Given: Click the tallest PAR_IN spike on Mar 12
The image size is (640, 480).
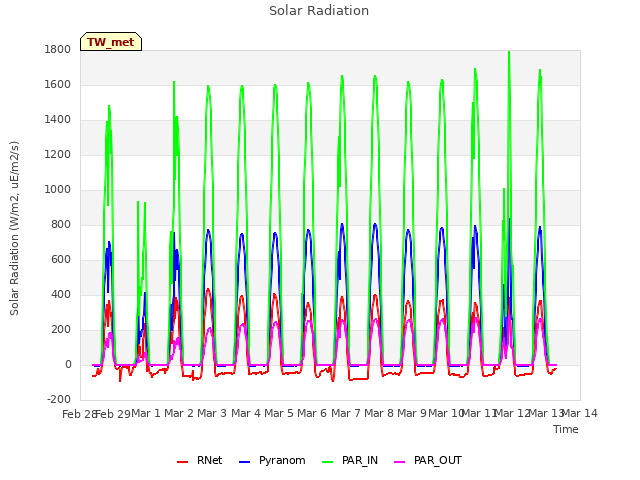Looking at the screenshot, I should click(x=509, y=52).
